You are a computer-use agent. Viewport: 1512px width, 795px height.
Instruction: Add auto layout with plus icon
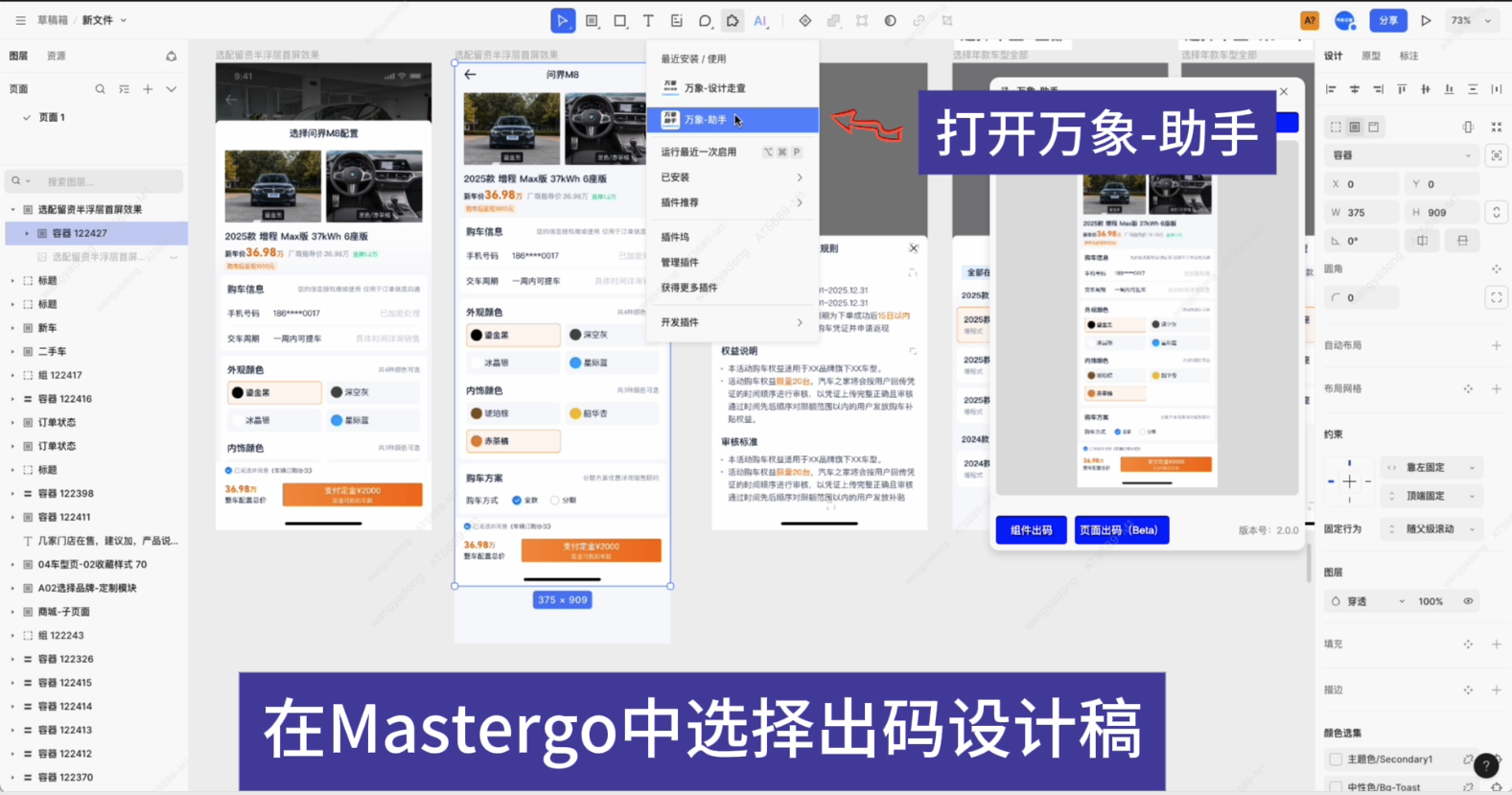point(1497,345)
